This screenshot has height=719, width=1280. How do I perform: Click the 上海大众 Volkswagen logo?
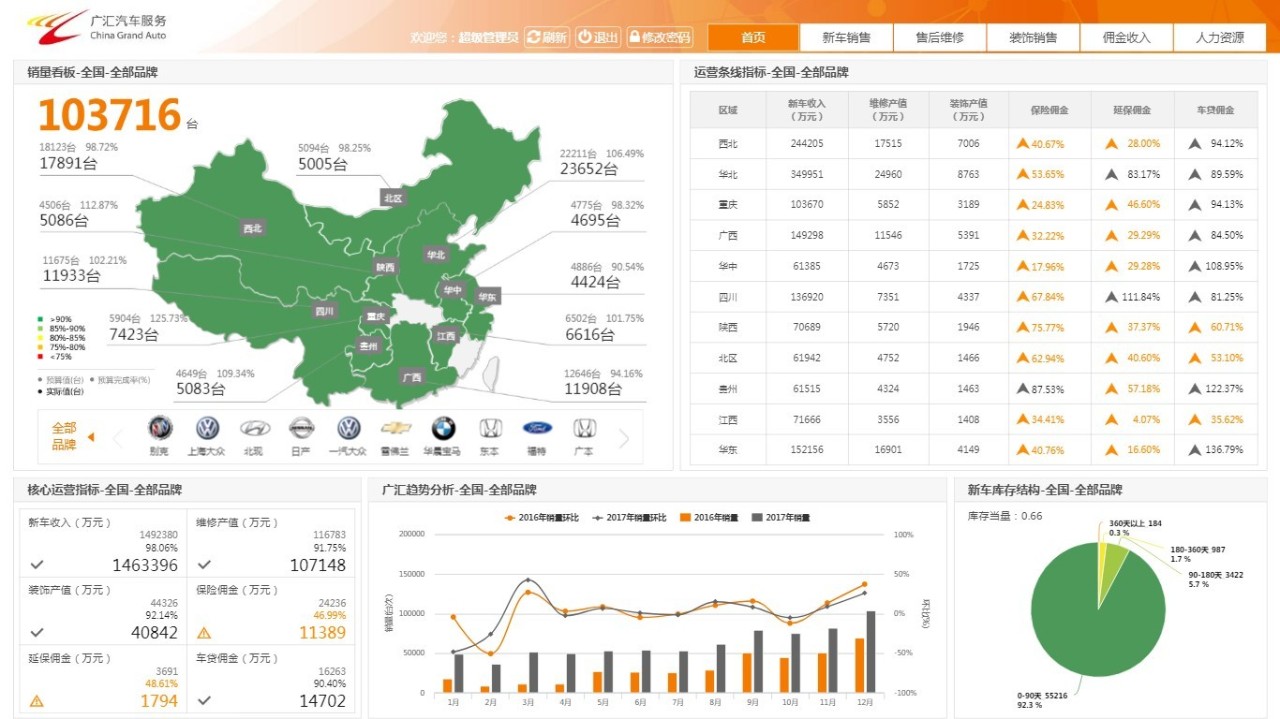(x=207, y=429)
